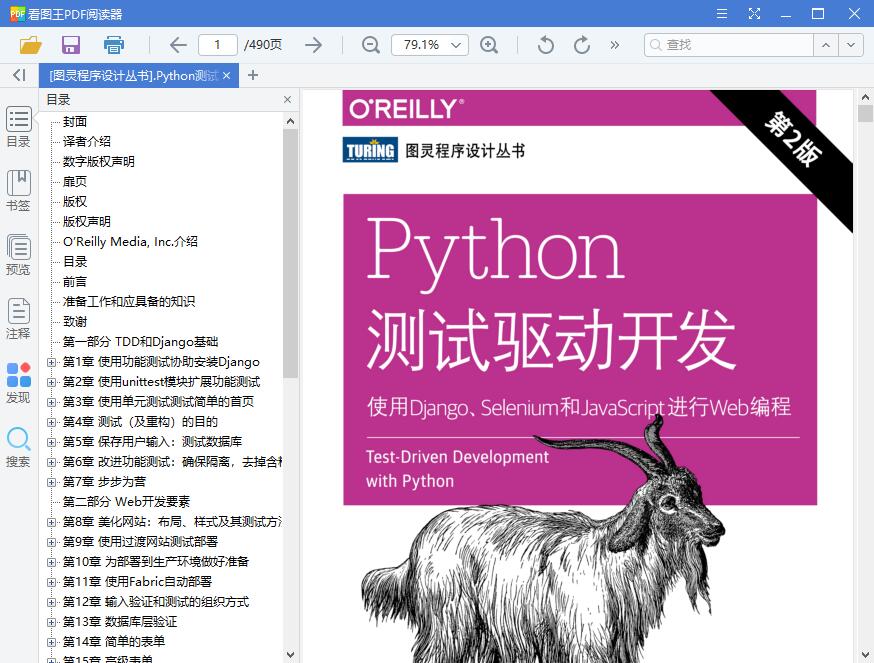Screen dimensions: 874x663
Task: Open 第8章 美化网站 outline entry
Action: tap(173, 522)
